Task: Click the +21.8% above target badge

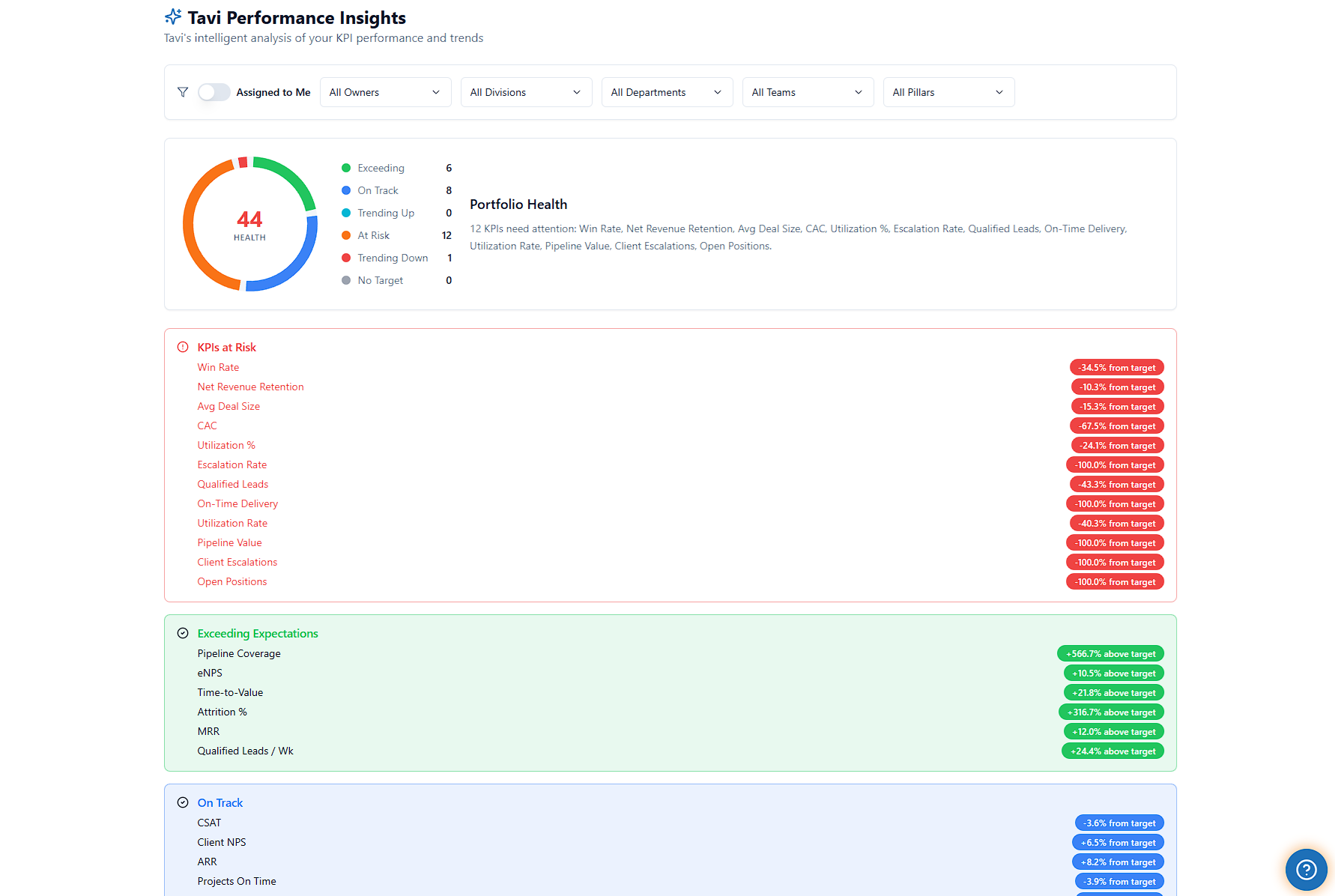Action: [1113, 692]
